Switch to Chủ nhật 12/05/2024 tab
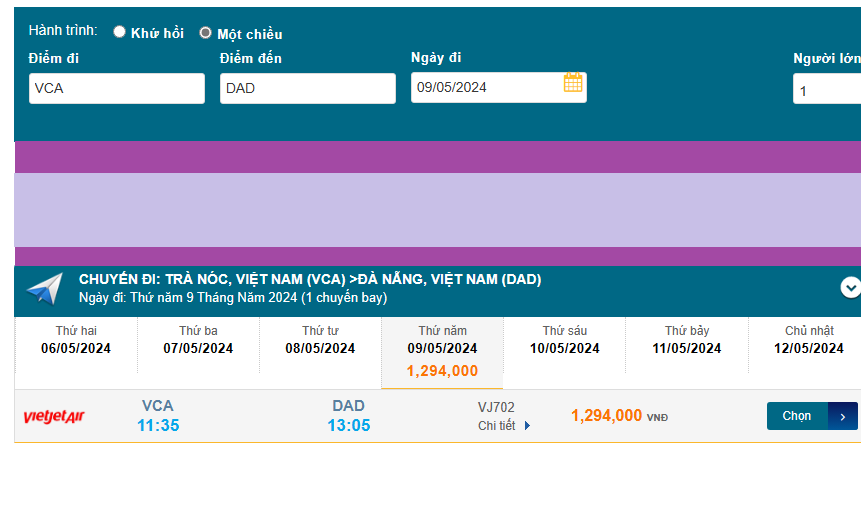Screen dimensions: 861x528 click(808, 341)
